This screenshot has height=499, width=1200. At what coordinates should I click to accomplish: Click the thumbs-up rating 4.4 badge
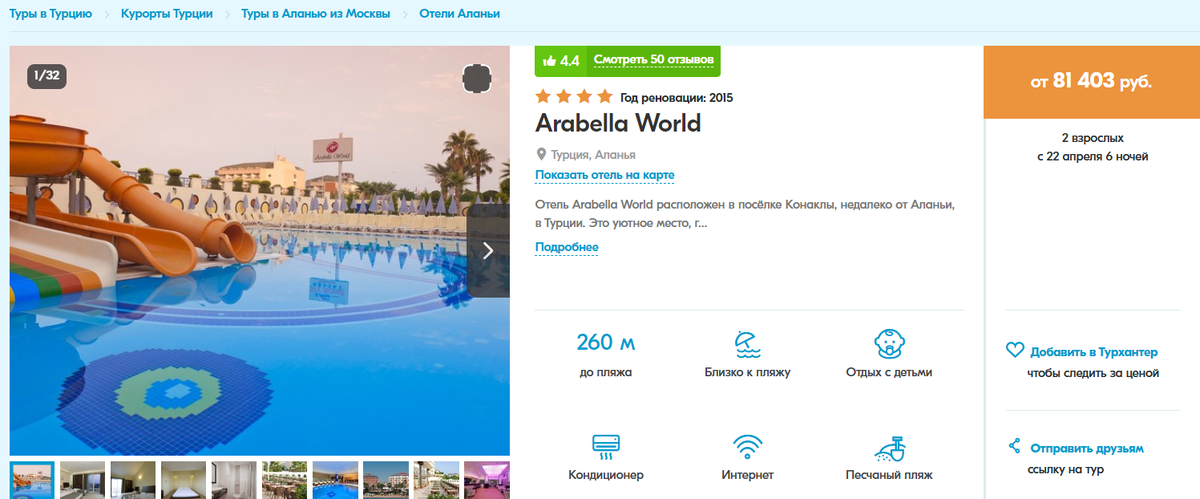[x=560, y=60]
